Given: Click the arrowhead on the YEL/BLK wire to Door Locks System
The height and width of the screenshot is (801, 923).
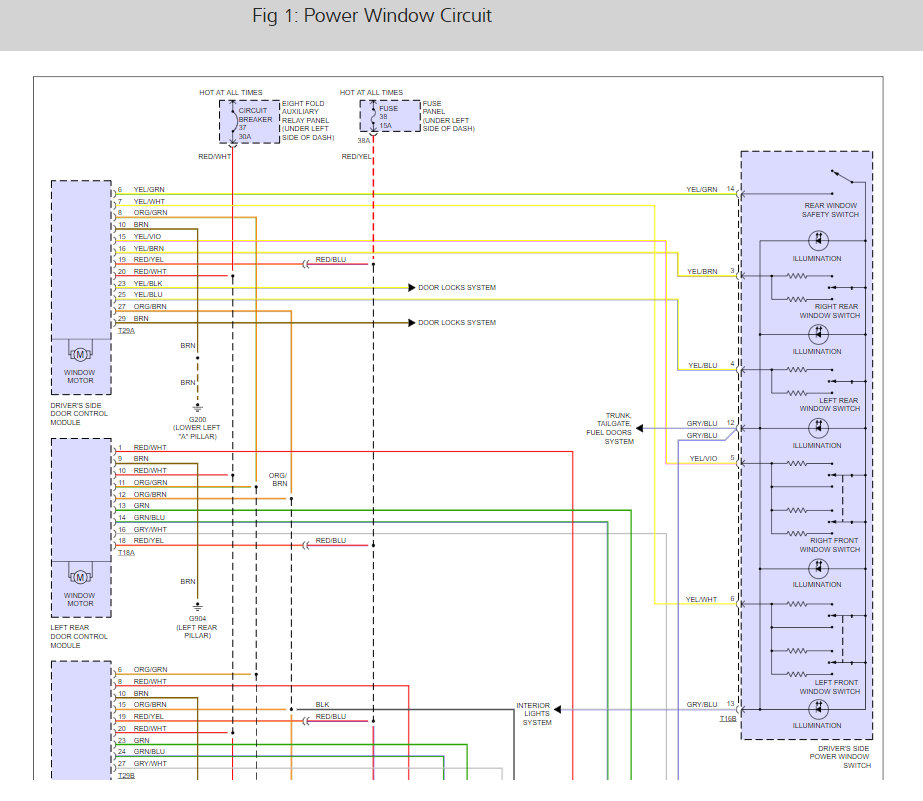Looking at the screenshot, I should [x=412, y=287].
